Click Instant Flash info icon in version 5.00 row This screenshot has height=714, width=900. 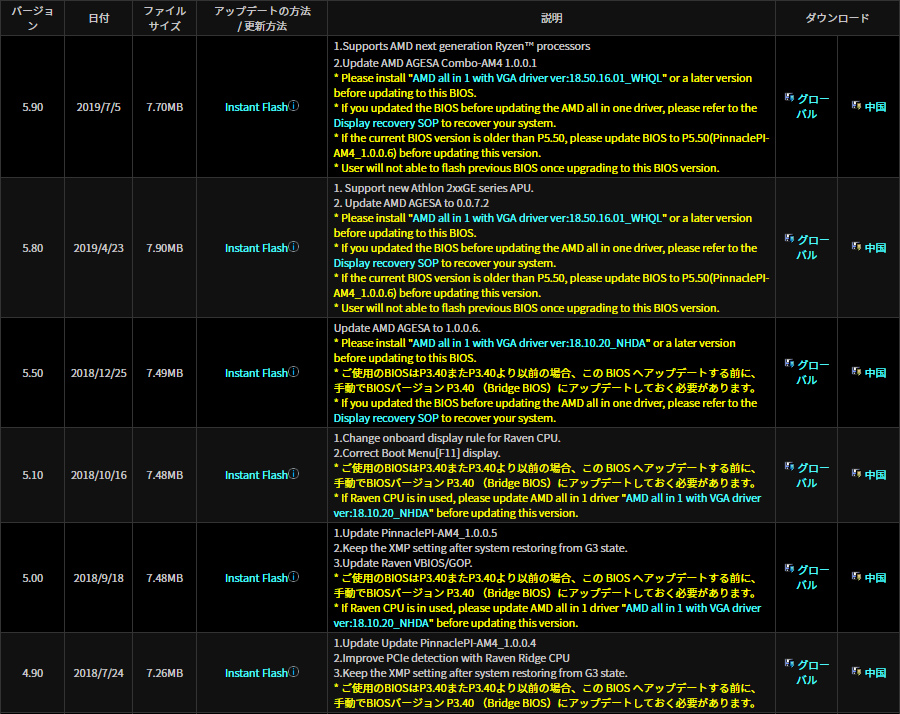click(x=294, y=577)
